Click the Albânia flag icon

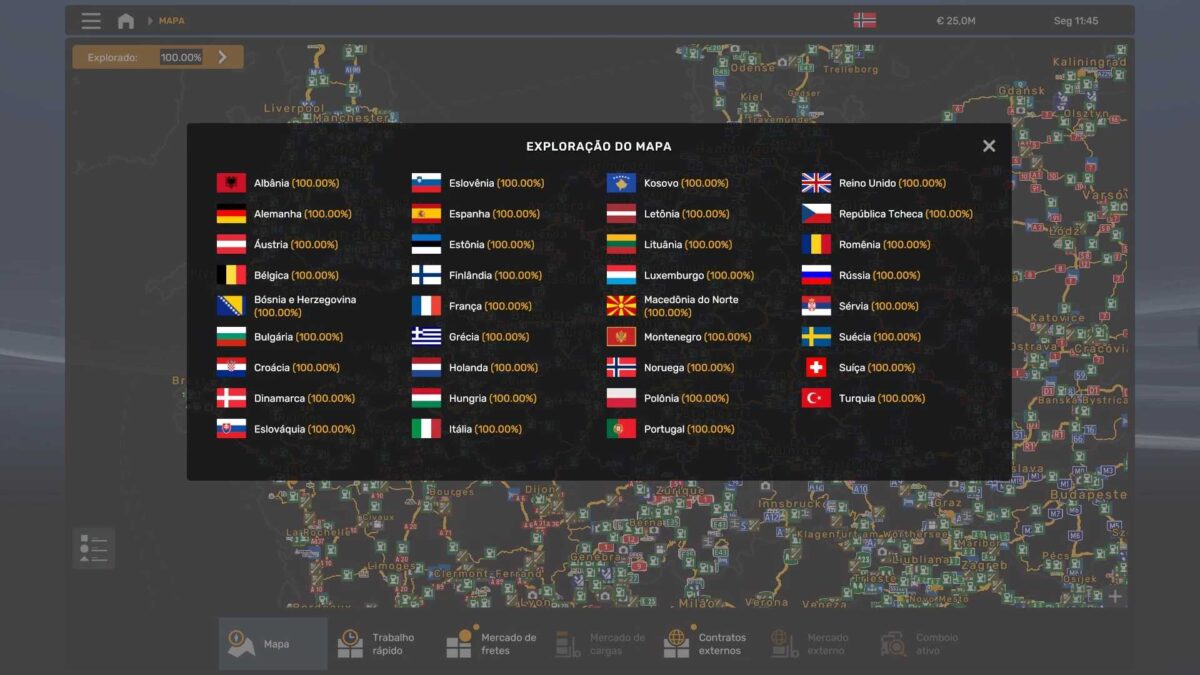pyautogui.click(x=231, y=183)
